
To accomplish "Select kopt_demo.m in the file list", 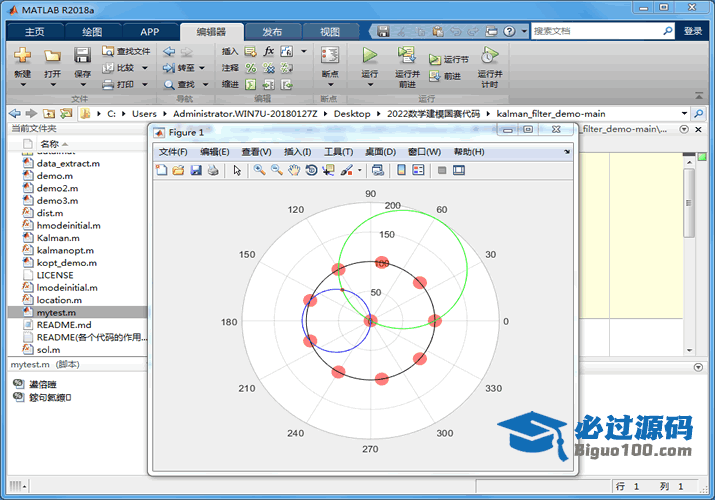I will coord(78,263).
